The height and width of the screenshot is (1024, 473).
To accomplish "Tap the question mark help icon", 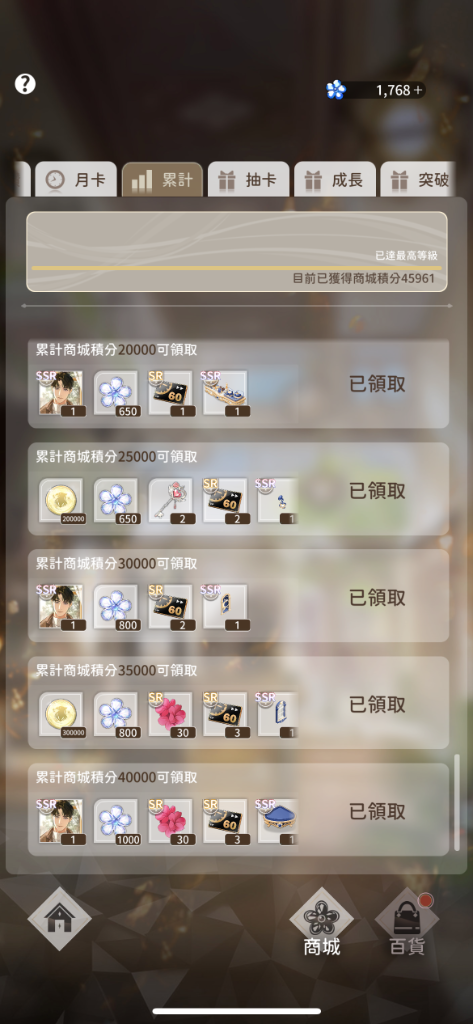I will pos(25,84).
